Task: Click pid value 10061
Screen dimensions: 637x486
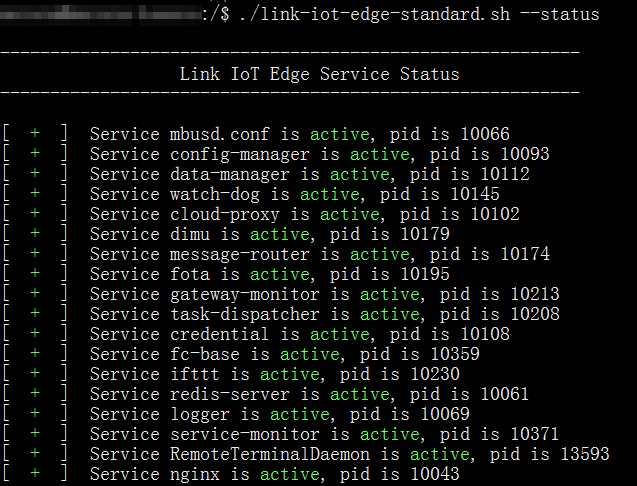Action: [x=505, y=394]
